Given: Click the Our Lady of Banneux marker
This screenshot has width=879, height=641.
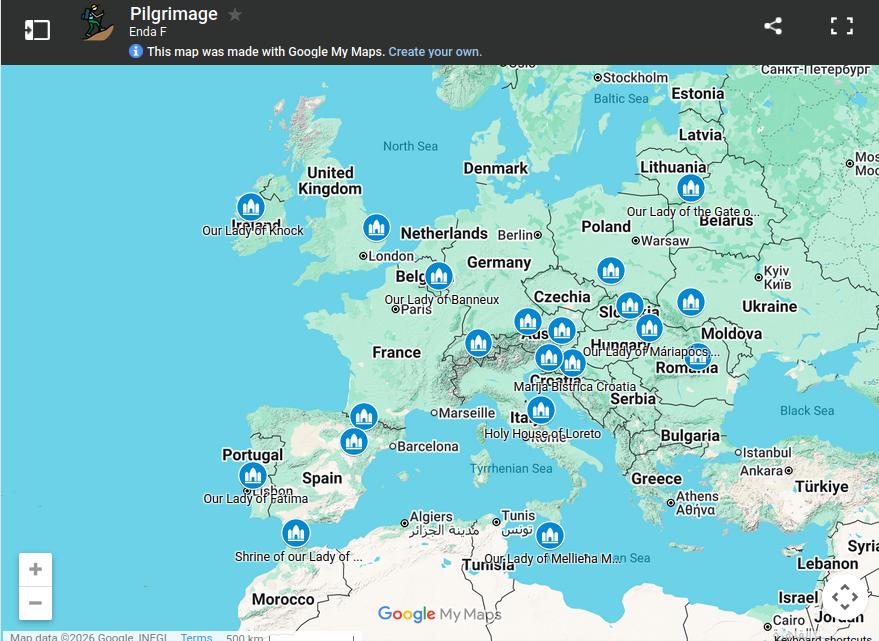Looking at the screenshot, I should click(439, 276).
